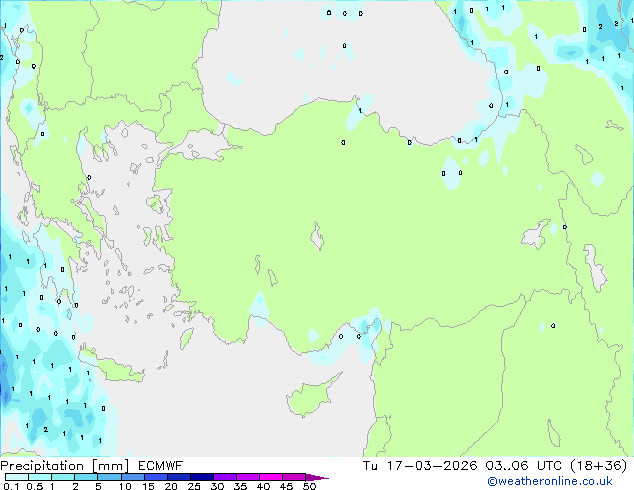The width and height of the screenshot is (634, 490).
Task: Select the 5–10 mm legend color box
Action: click(x=109, y=477)
